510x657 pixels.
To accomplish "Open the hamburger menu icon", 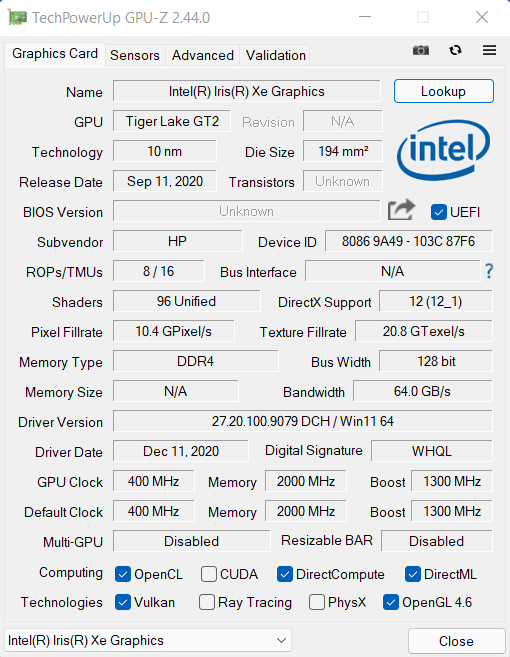I will [489, 51].
